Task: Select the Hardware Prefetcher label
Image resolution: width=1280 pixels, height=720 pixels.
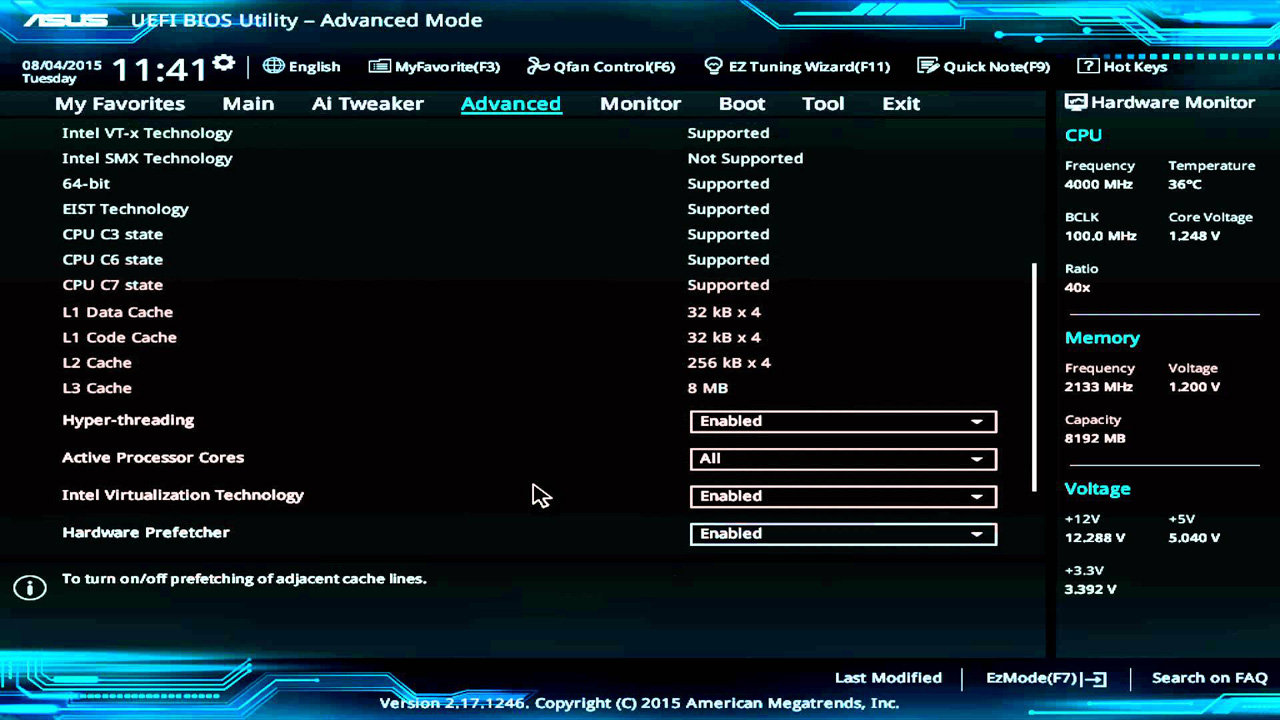Action: click(146, 532)
